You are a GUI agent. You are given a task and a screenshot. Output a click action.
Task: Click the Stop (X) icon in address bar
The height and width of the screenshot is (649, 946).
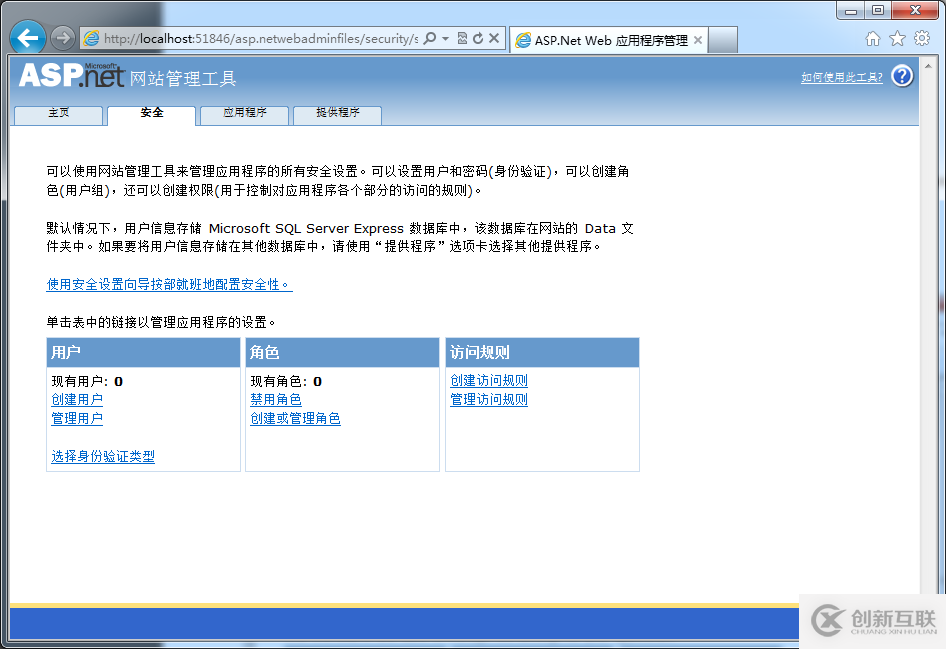point(494,38)
